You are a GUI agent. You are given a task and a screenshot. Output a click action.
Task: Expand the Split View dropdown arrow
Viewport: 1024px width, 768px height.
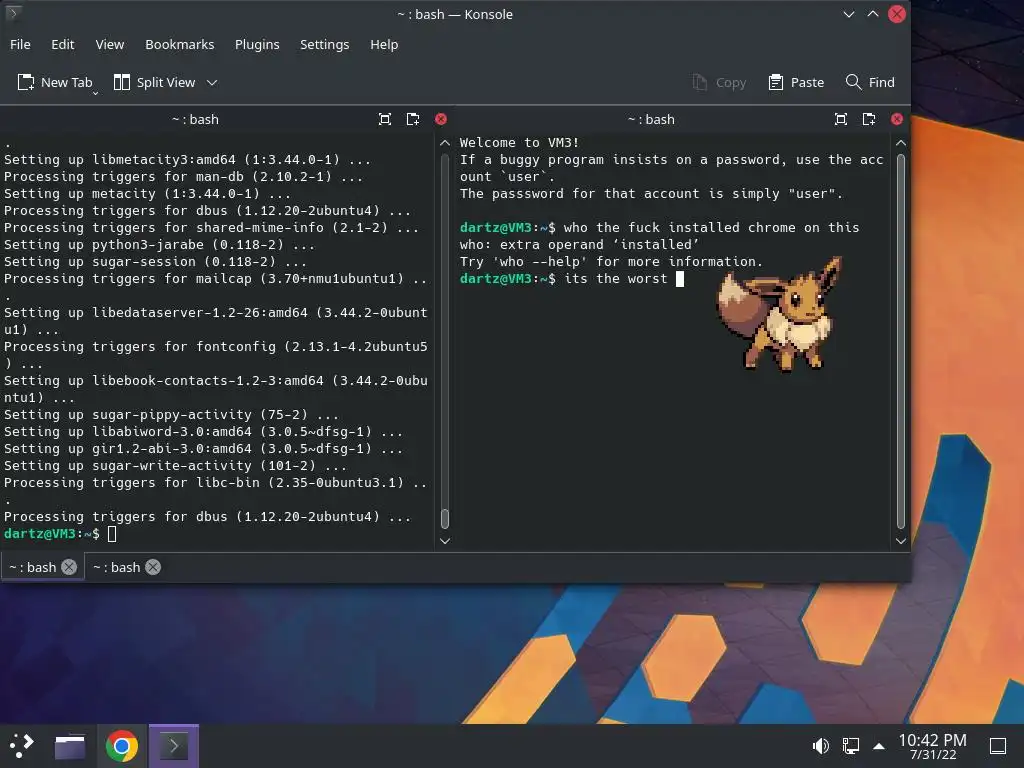[212, 82]
